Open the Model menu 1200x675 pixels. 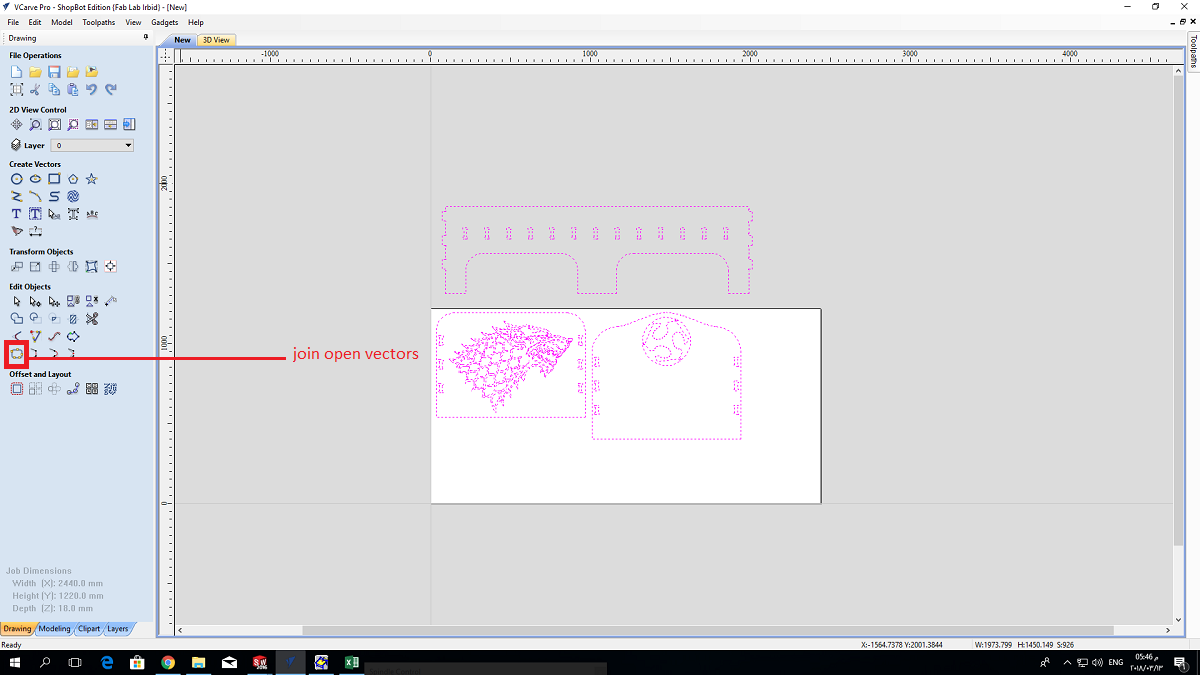pyautogui.click(x=62, y=22)
